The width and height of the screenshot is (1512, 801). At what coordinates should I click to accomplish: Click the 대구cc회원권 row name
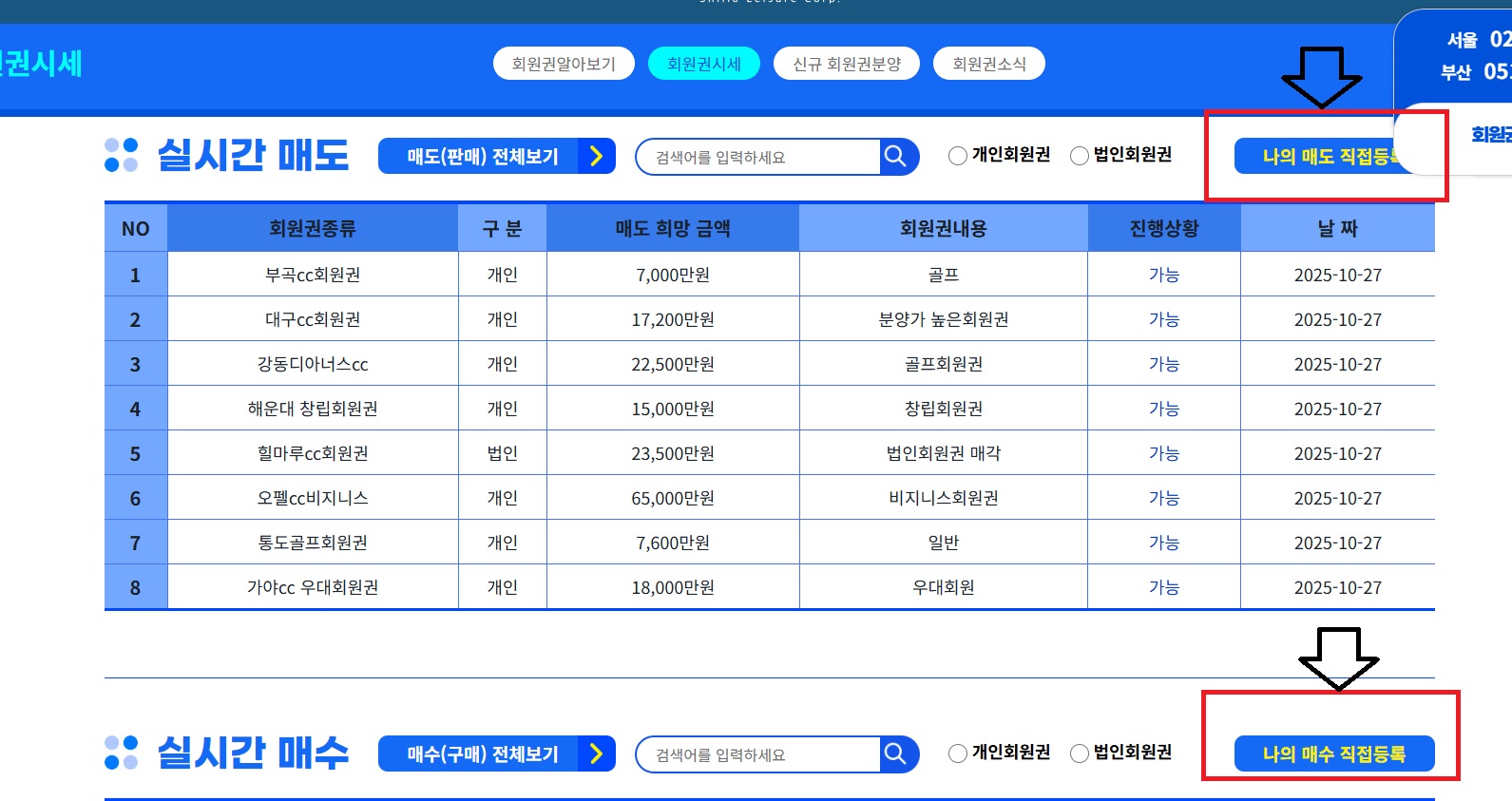pyautogui.click(x=313, y=319)
